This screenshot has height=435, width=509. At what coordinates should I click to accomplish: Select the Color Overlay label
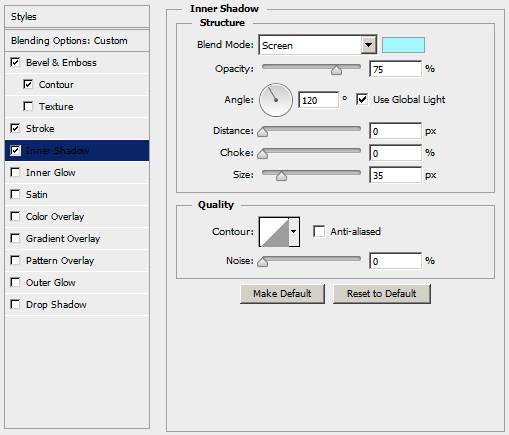click(55, 217)
